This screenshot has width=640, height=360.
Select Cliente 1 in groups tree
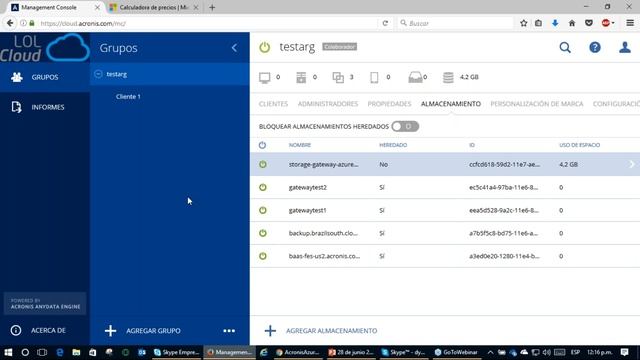tap(128, 97)
